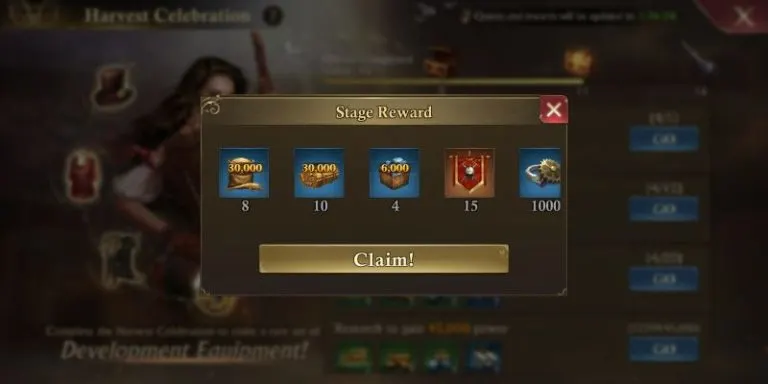Select the 30,000 food sack reward
Viewport: 768px width, 384px height.
click(x=244, y=173)
